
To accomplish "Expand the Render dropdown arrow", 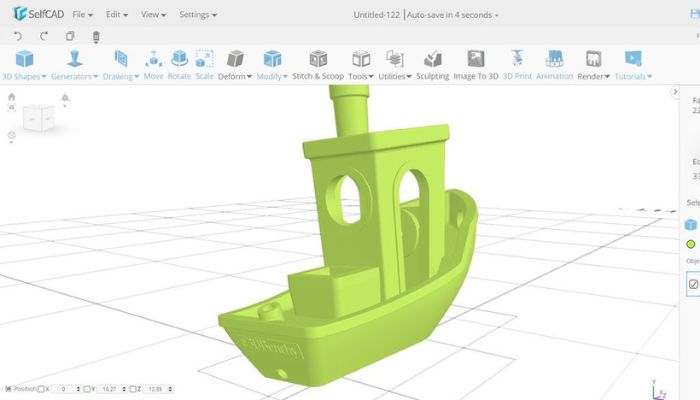I will pyautogui.click(x=607, y=77).
